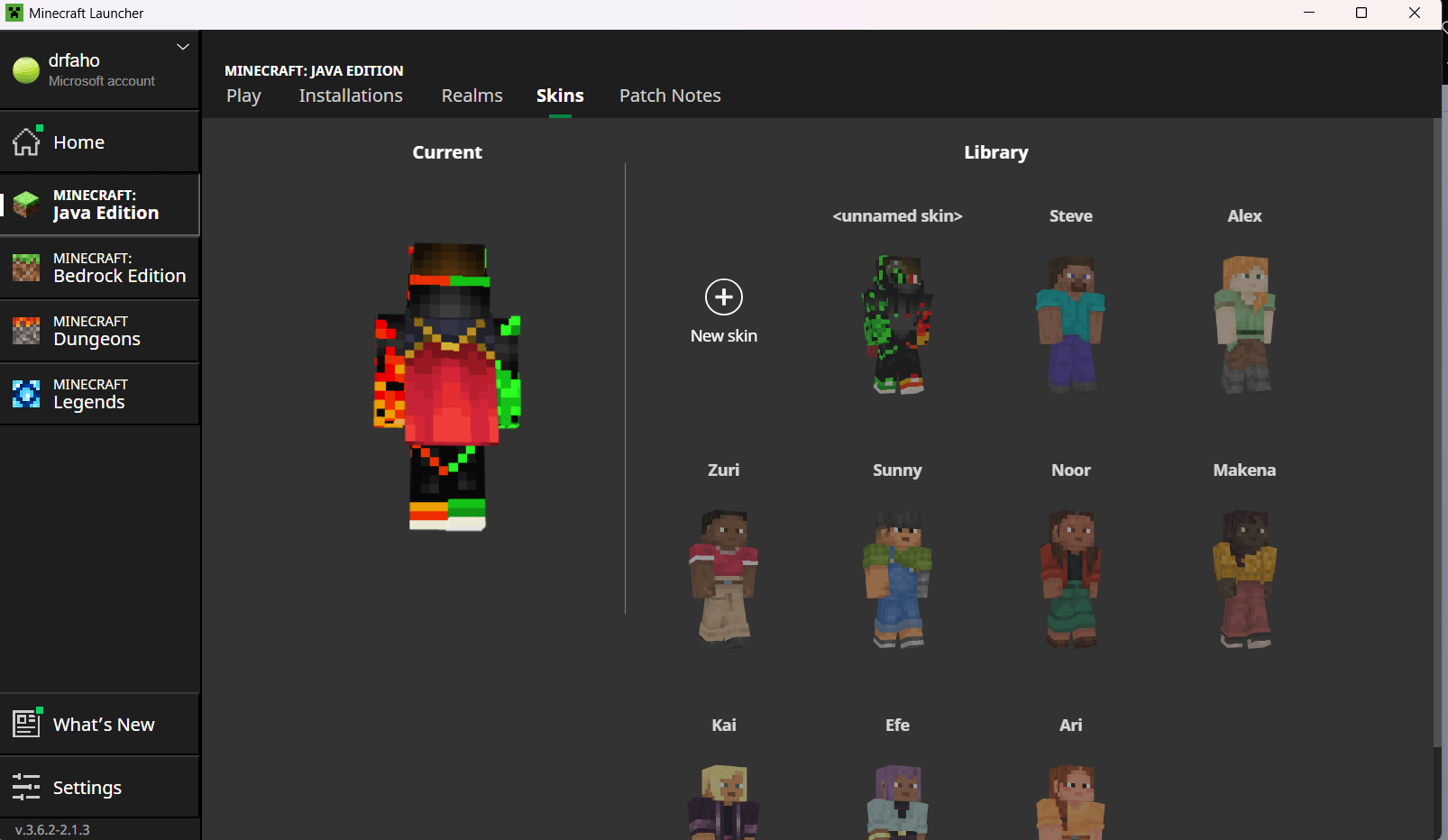Expand the account dropdown chevron
This screenshot has height=840, width=1448.
coord(183,47)
